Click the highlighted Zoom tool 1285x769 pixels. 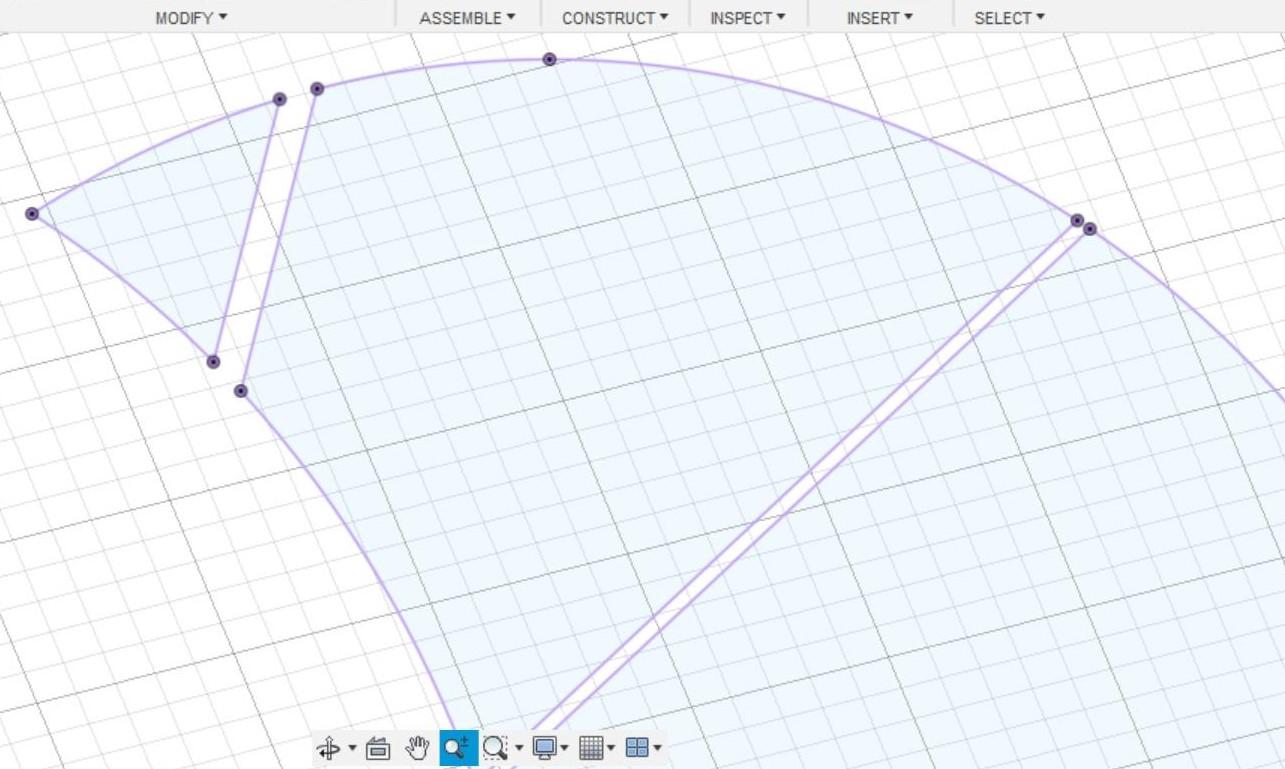click(458, 747)
